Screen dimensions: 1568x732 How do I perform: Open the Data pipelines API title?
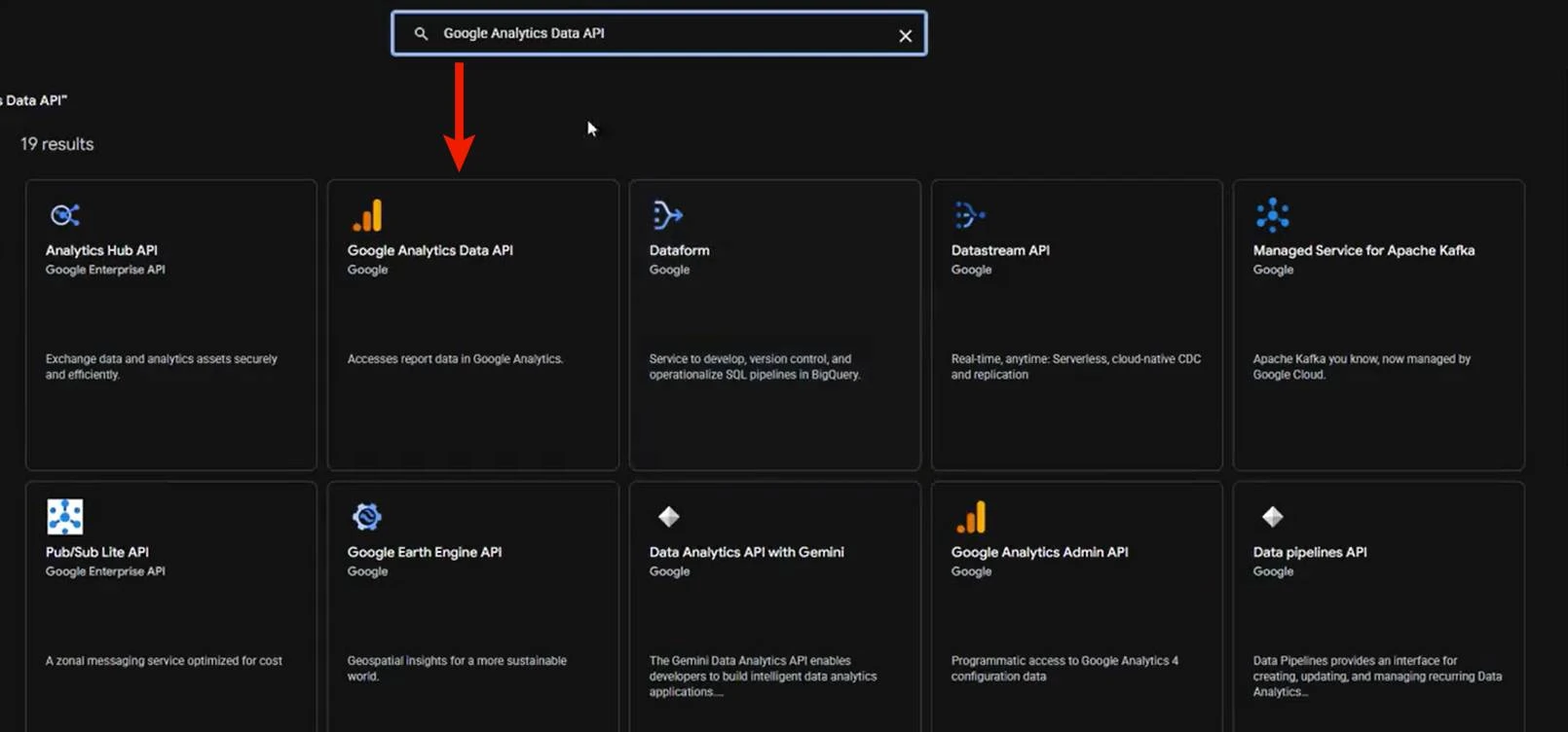click(x=1310, y=552)
